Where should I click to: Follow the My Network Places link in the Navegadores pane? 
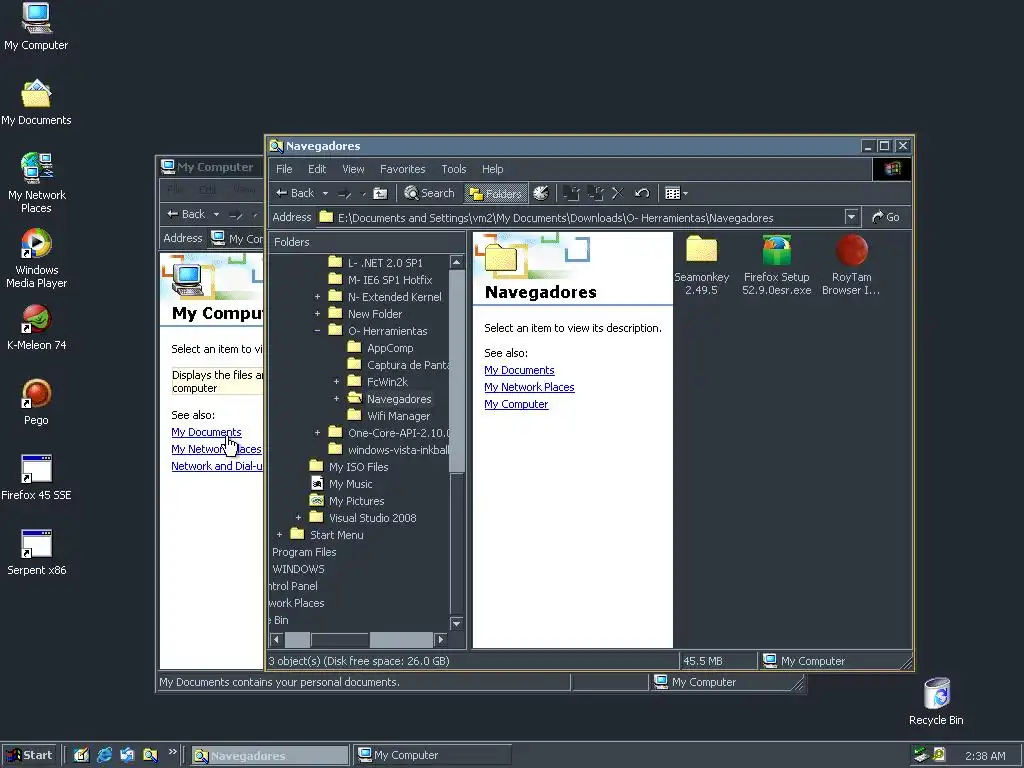[529, 387]
